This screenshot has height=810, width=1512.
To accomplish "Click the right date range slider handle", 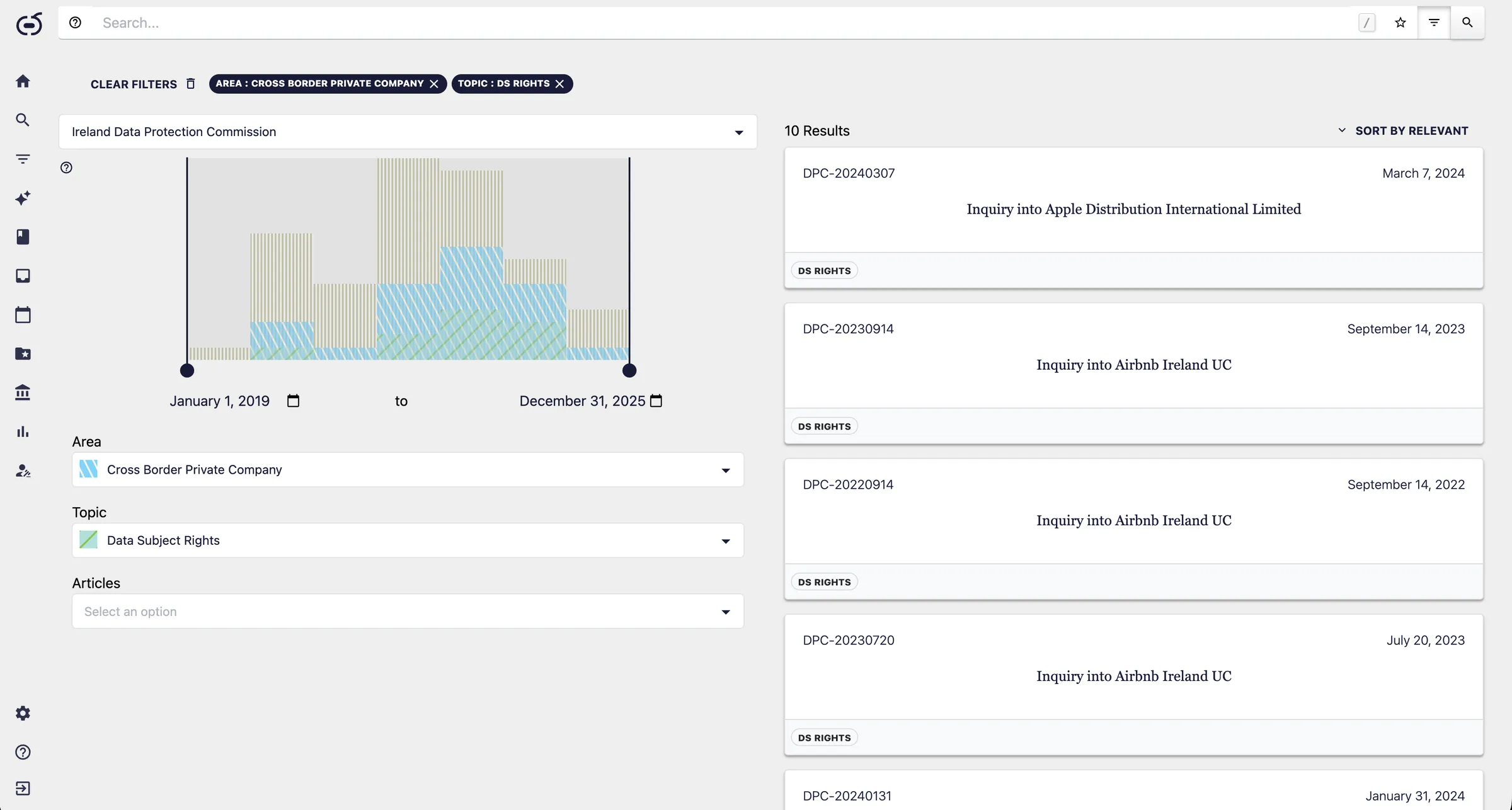I will tap(629, 370).
